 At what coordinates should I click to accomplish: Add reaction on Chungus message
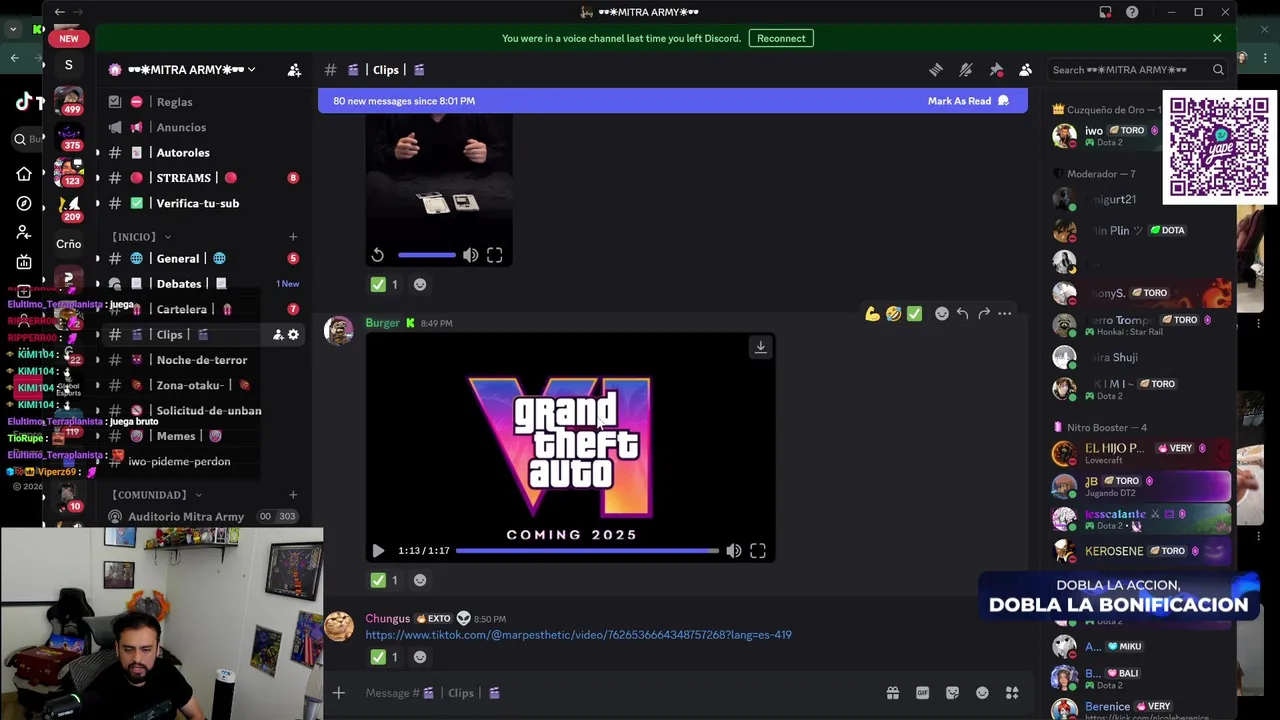tap(420, 657)
